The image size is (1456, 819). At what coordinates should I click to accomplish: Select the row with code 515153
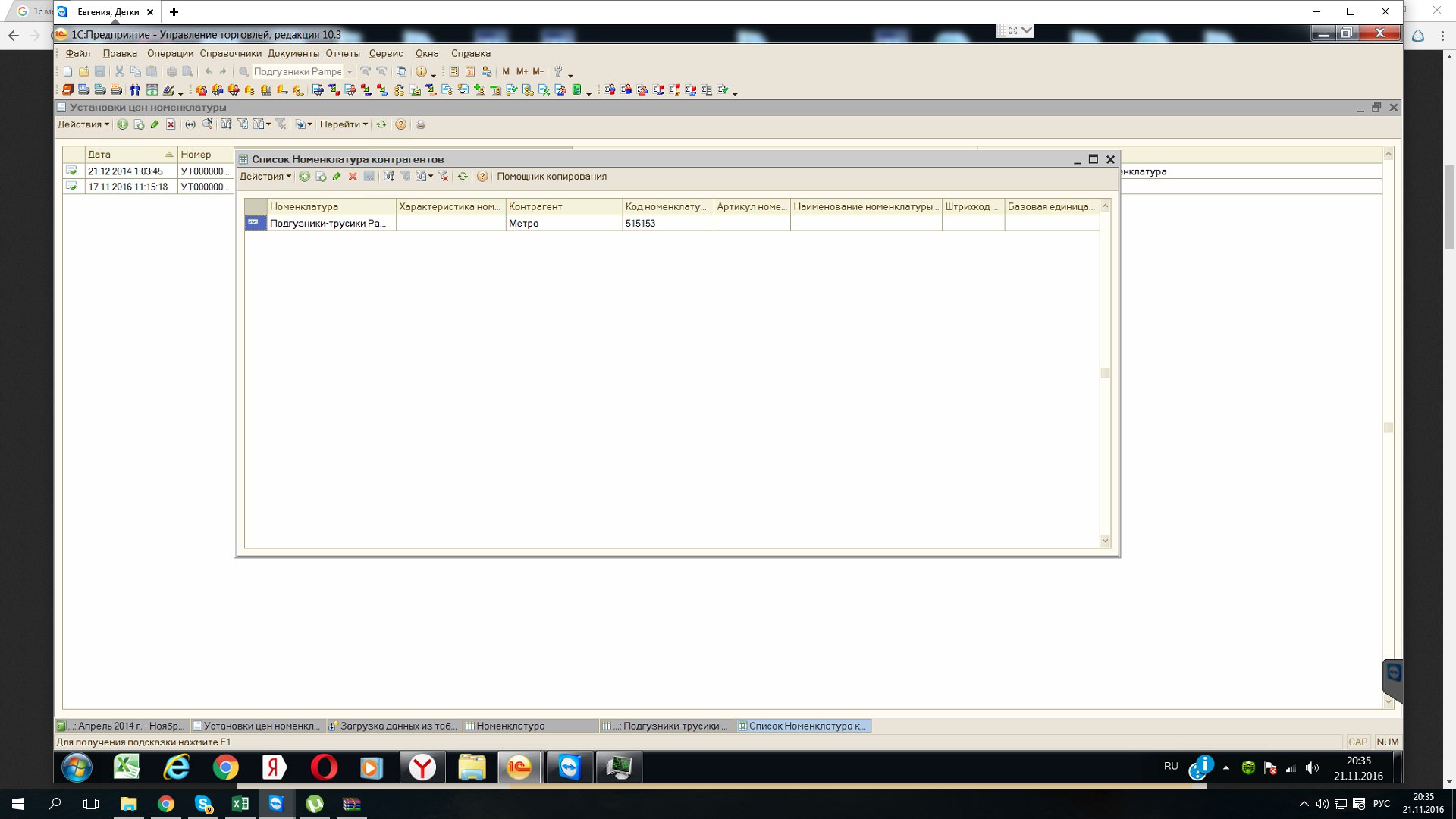click(640, 224)
